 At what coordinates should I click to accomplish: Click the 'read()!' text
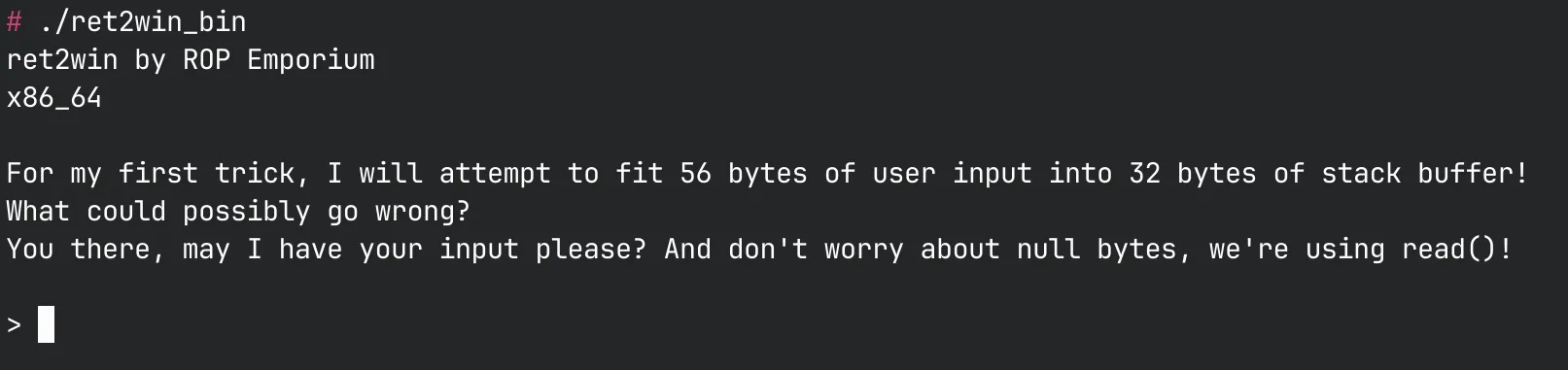pyautogui.click(x=1457, y=250)
